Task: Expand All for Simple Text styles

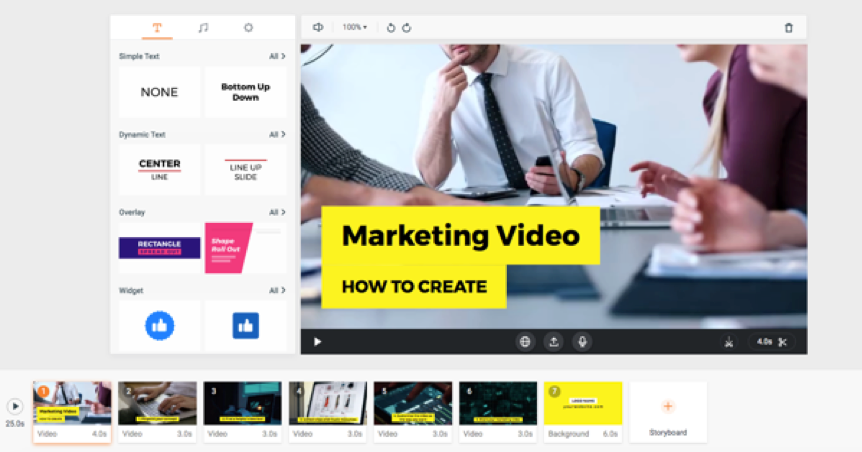Action: point(277,57)
